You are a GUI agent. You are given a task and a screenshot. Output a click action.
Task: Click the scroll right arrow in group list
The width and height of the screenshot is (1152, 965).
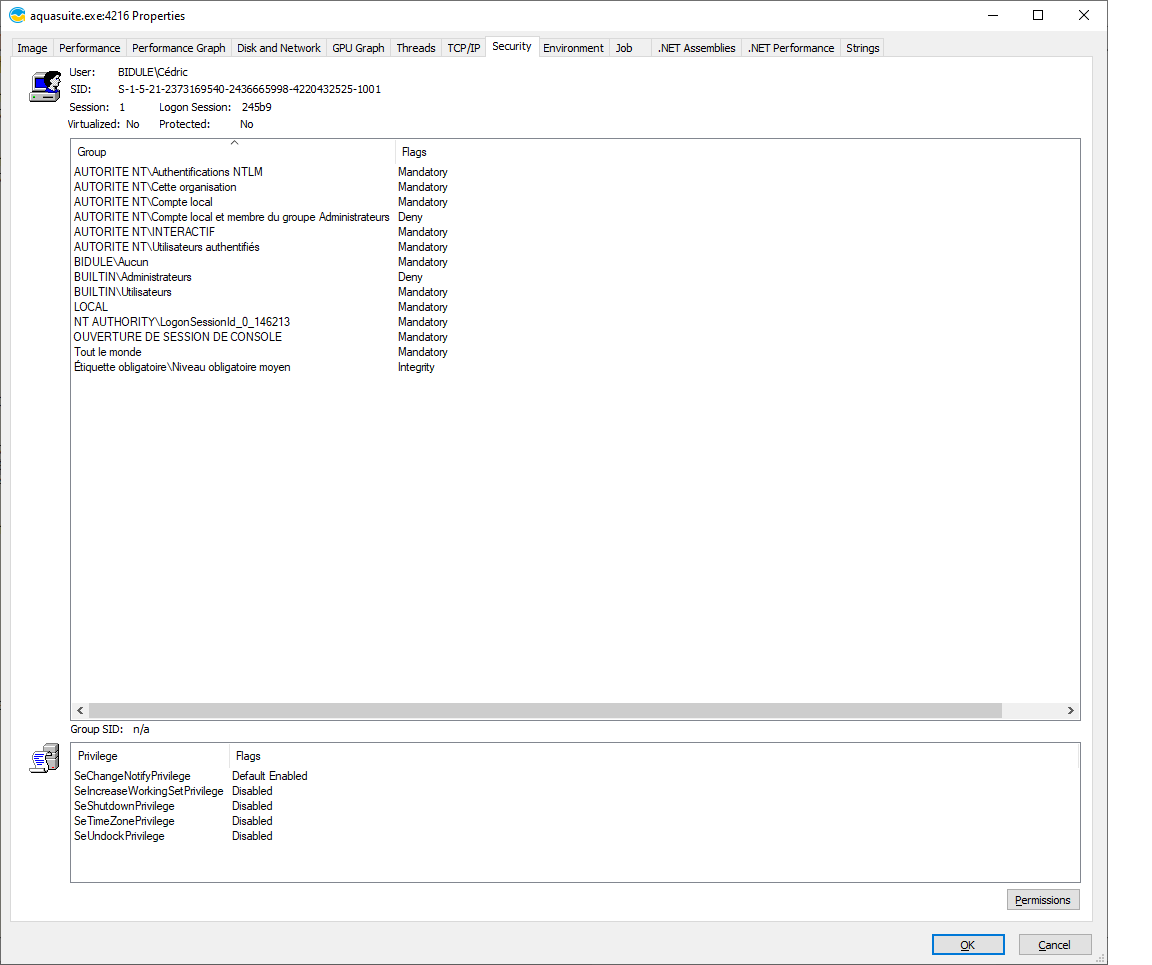tap(1070, 710)
